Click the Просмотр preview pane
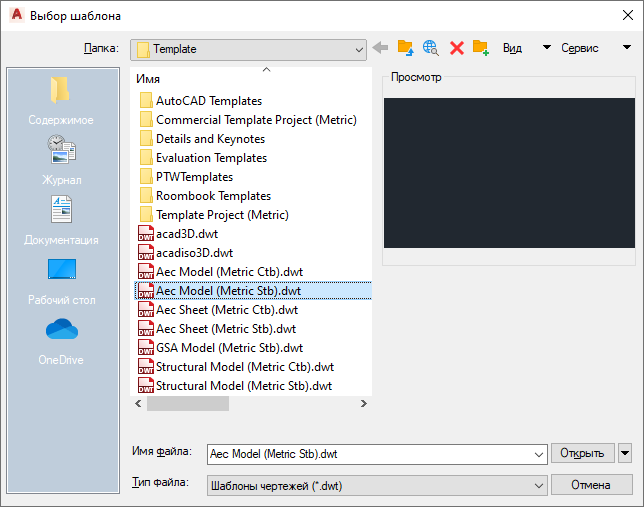This screenshot has width=644, height=507. click(509, 173)
